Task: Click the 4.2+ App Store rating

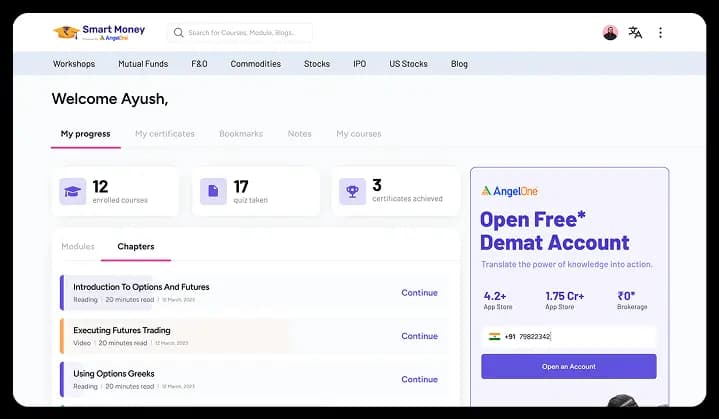Action: click(x=498, y=300)
